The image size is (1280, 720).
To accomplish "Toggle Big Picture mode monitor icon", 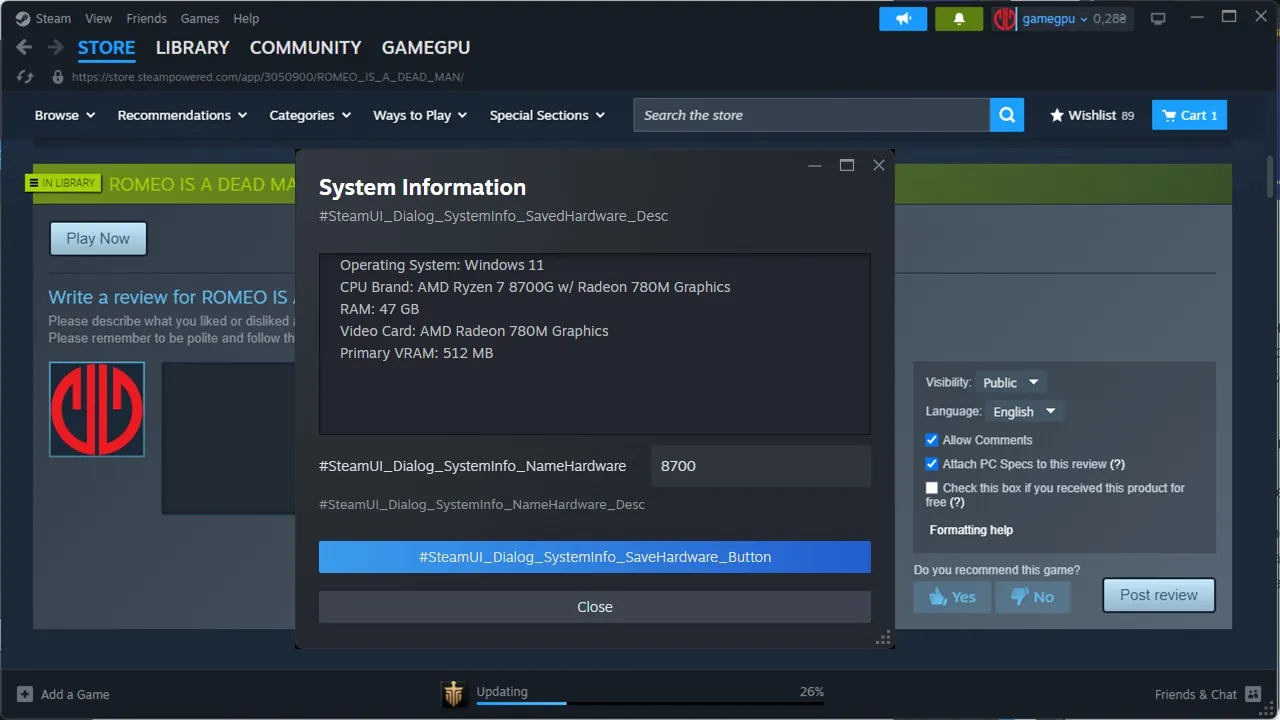I will coord(1158,19).
